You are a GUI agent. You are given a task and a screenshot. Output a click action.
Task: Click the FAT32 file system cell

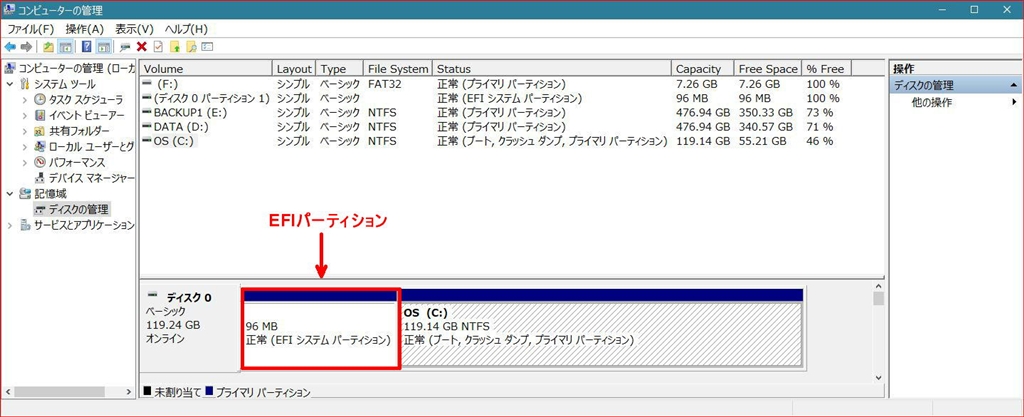coord(383,84)
